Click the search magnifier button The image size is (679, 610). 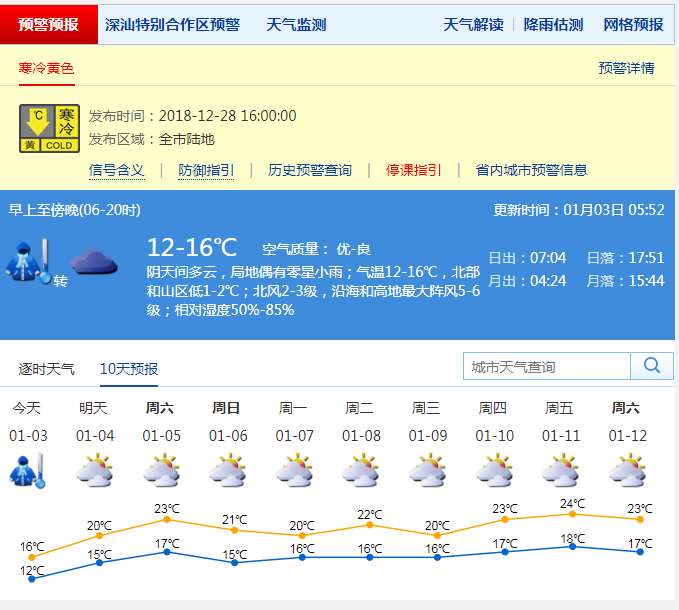[652, 367]
